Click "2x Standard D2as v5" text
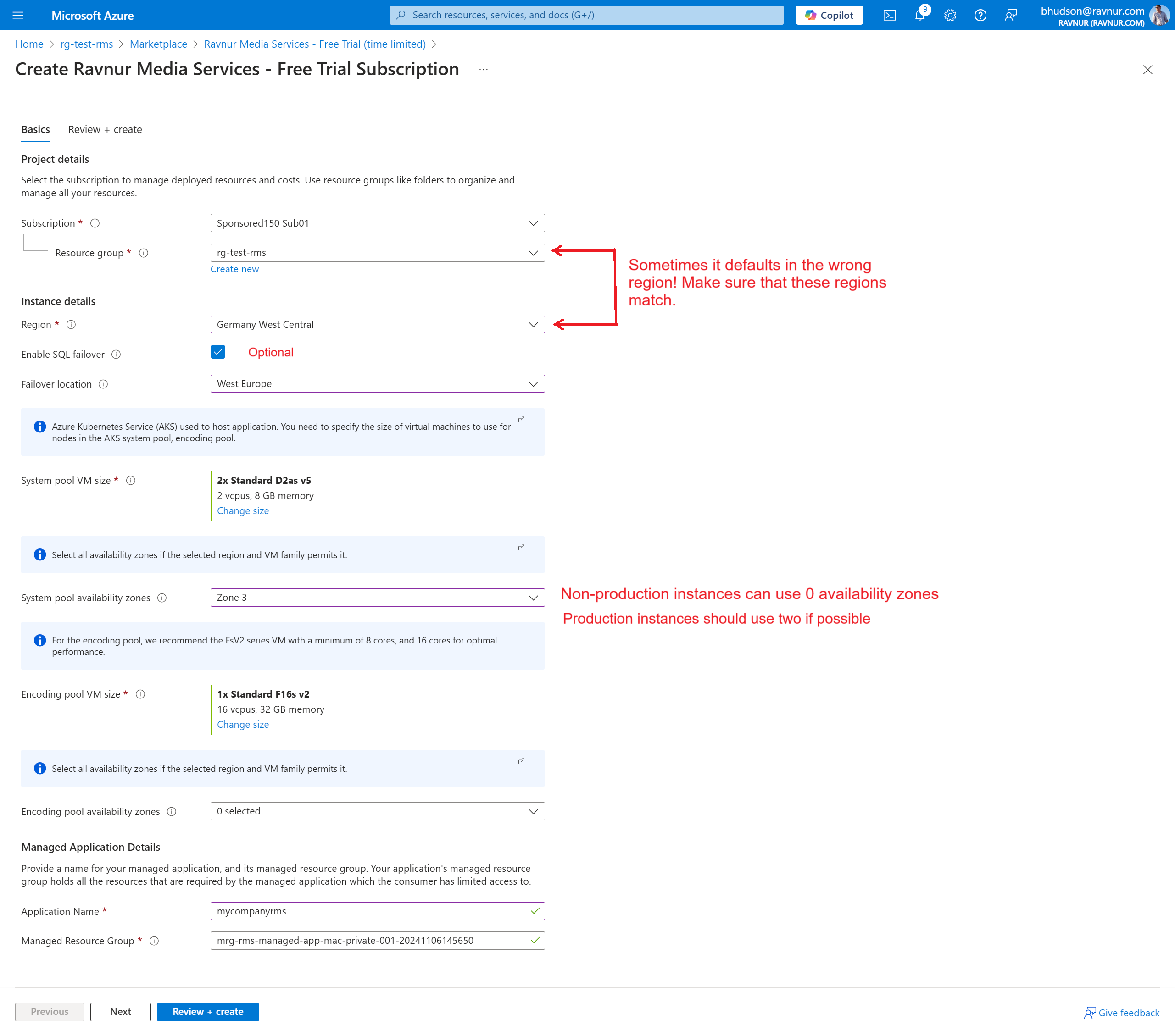The width and height of the screenshot is (1175, 1036). point(264,480)
